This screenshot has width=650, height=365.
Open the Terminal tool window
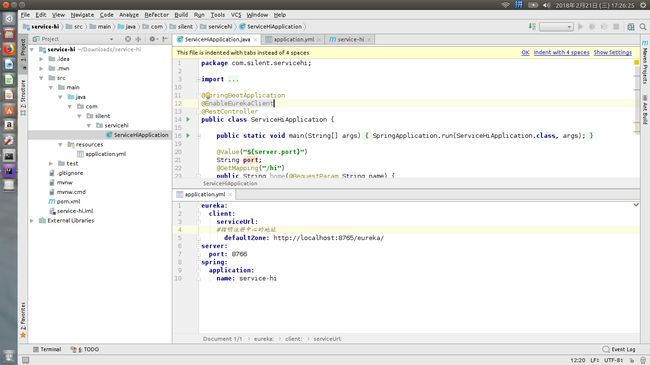tap(47, 350)
